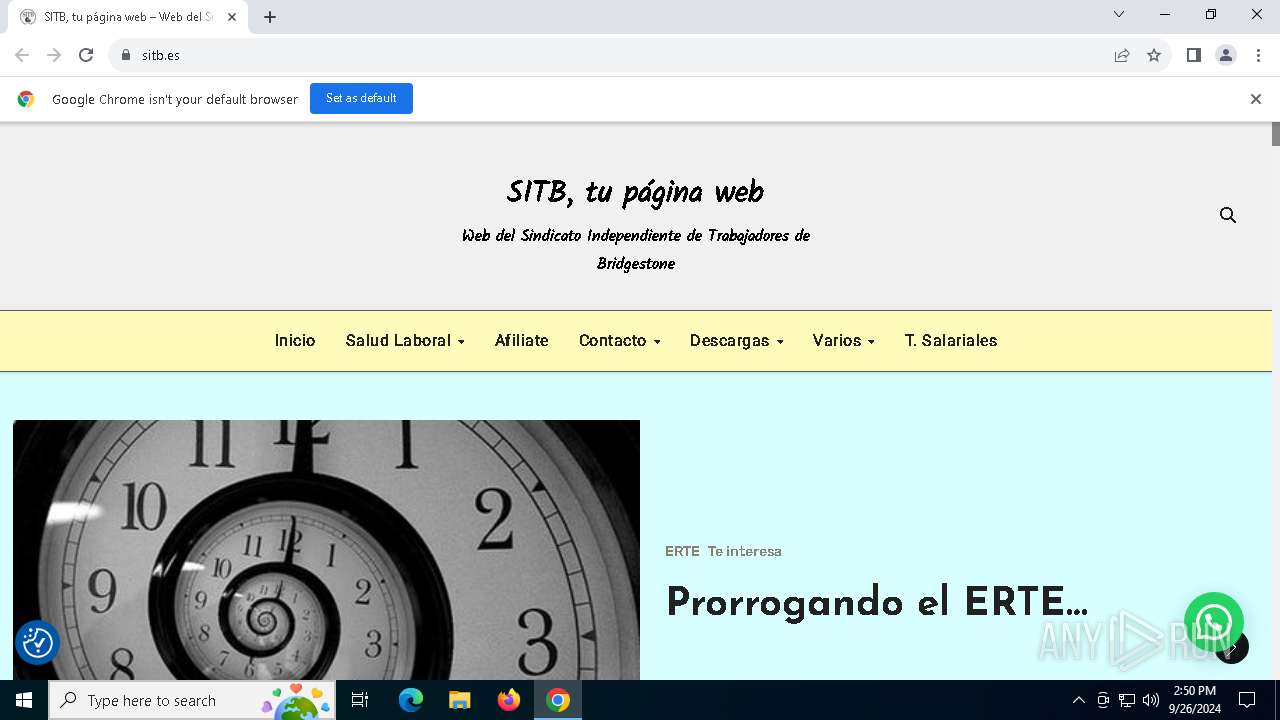Click the browser forward arrow
This screenshot has height=720, width=1280.
[x=54, y=55]
